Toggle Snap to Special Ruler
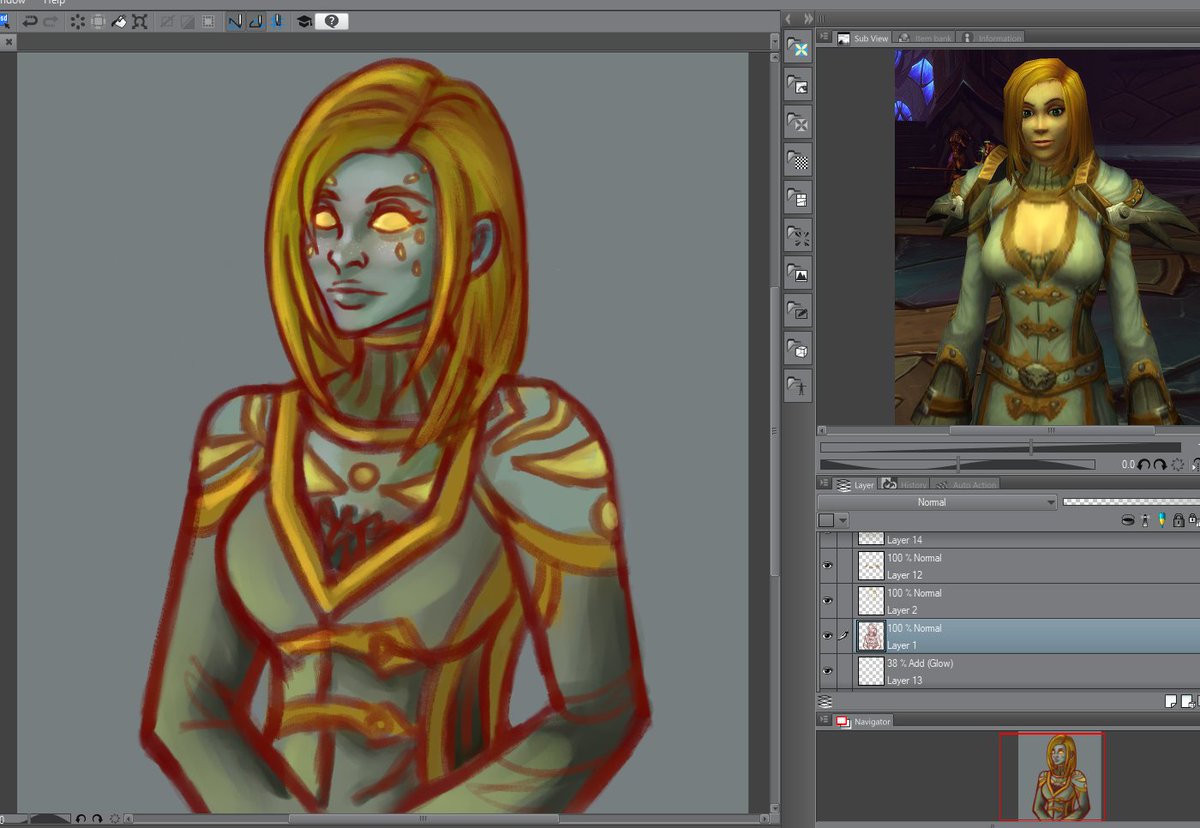Image resolution: width=1200 pixels, height=828 pixels. [x=255, y=21]
